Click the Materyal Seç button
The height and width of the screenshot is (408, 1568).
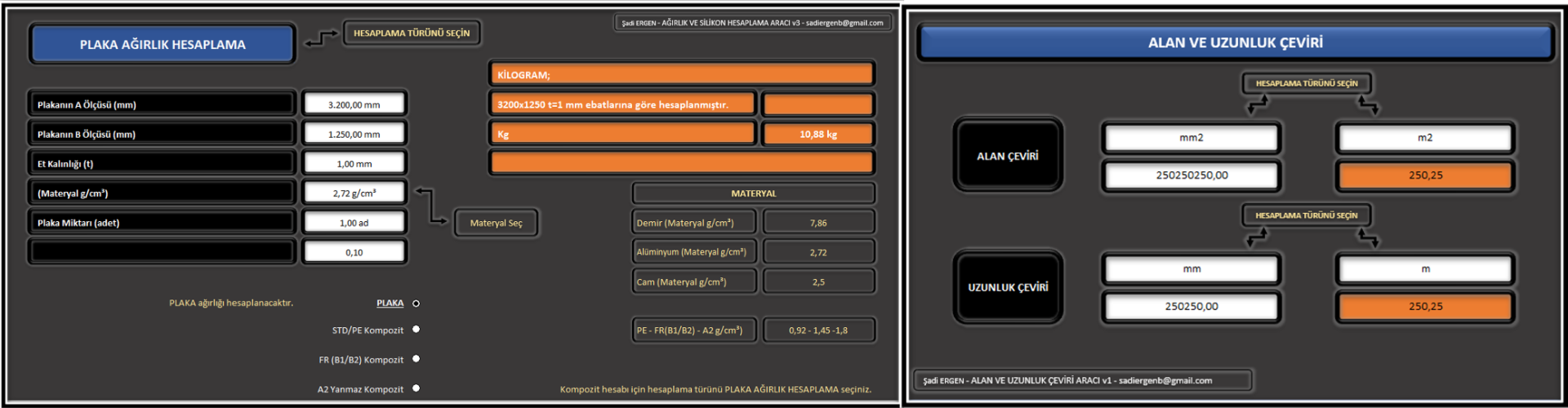496,223
